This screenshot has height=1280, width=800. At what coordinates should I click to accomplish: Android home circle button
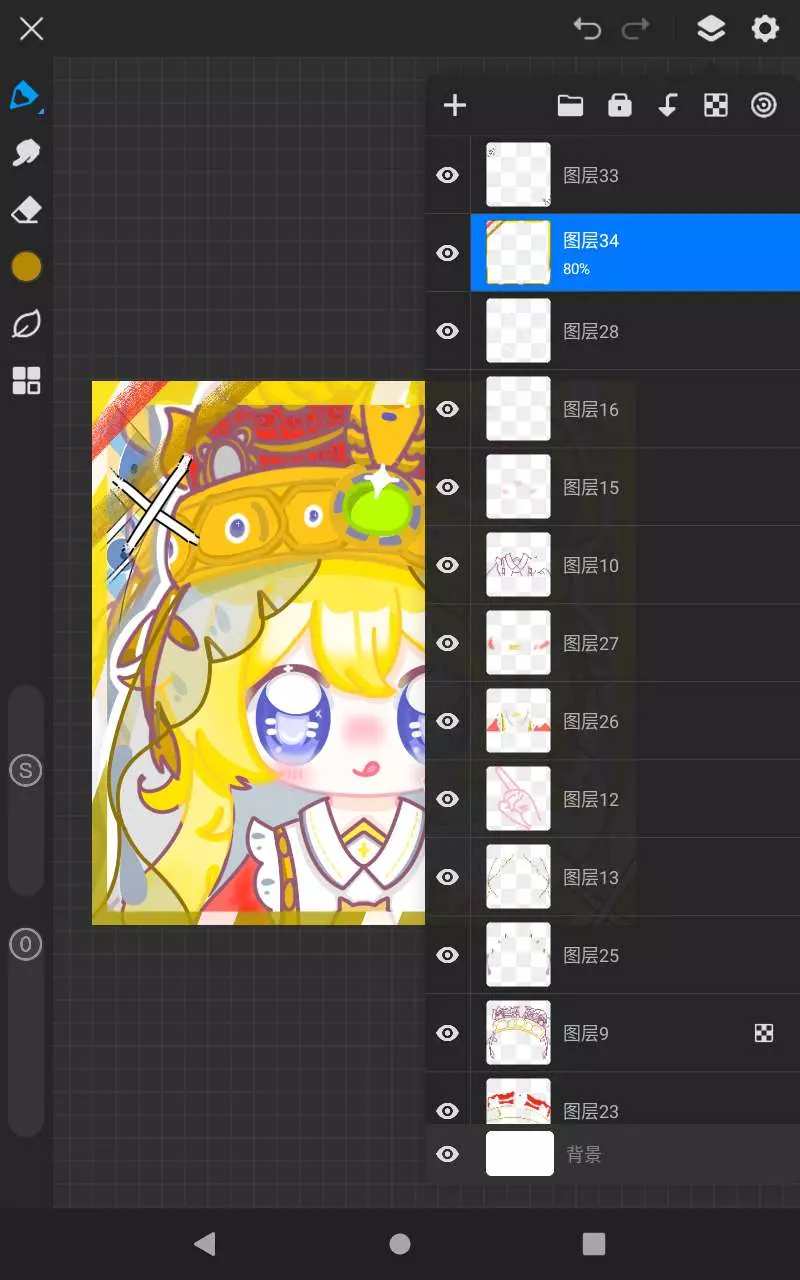point(400,1243)
